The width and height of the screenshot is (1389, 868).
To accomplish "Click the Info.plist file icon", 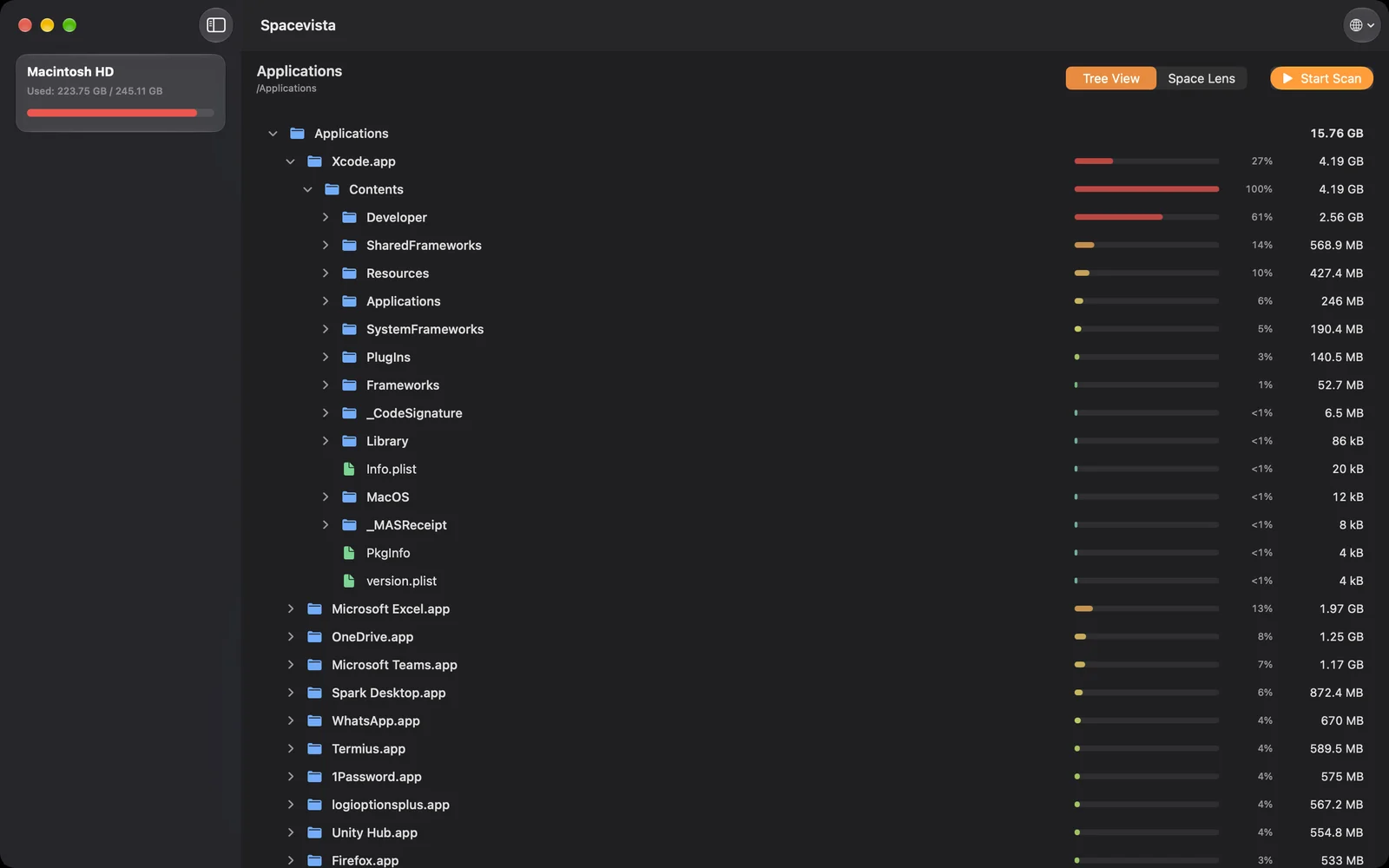I will click(349, 469).
